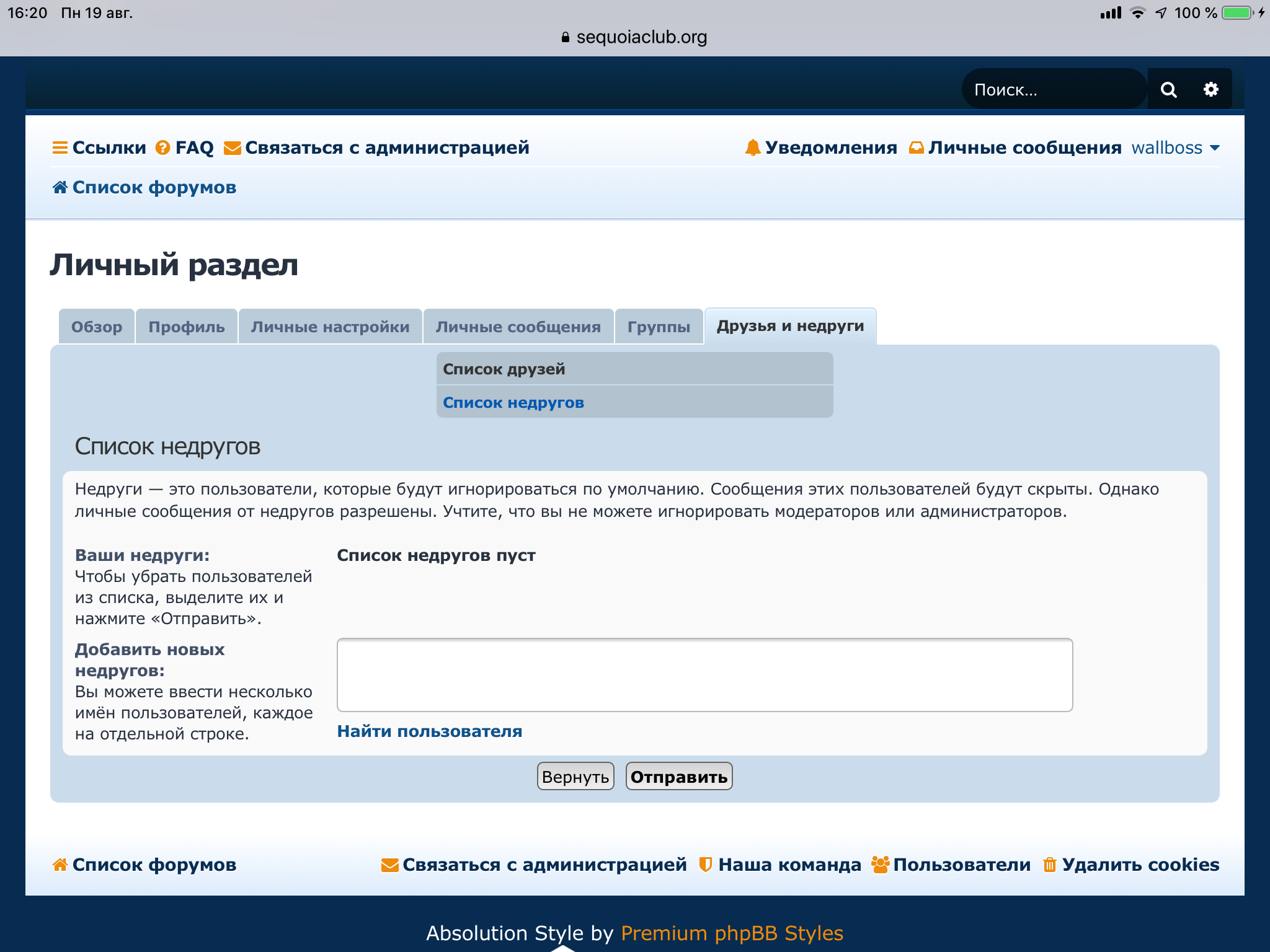1270x952 pixels.
Task: Select Список друзей submenu item
Action: click(x=504, y=369)
